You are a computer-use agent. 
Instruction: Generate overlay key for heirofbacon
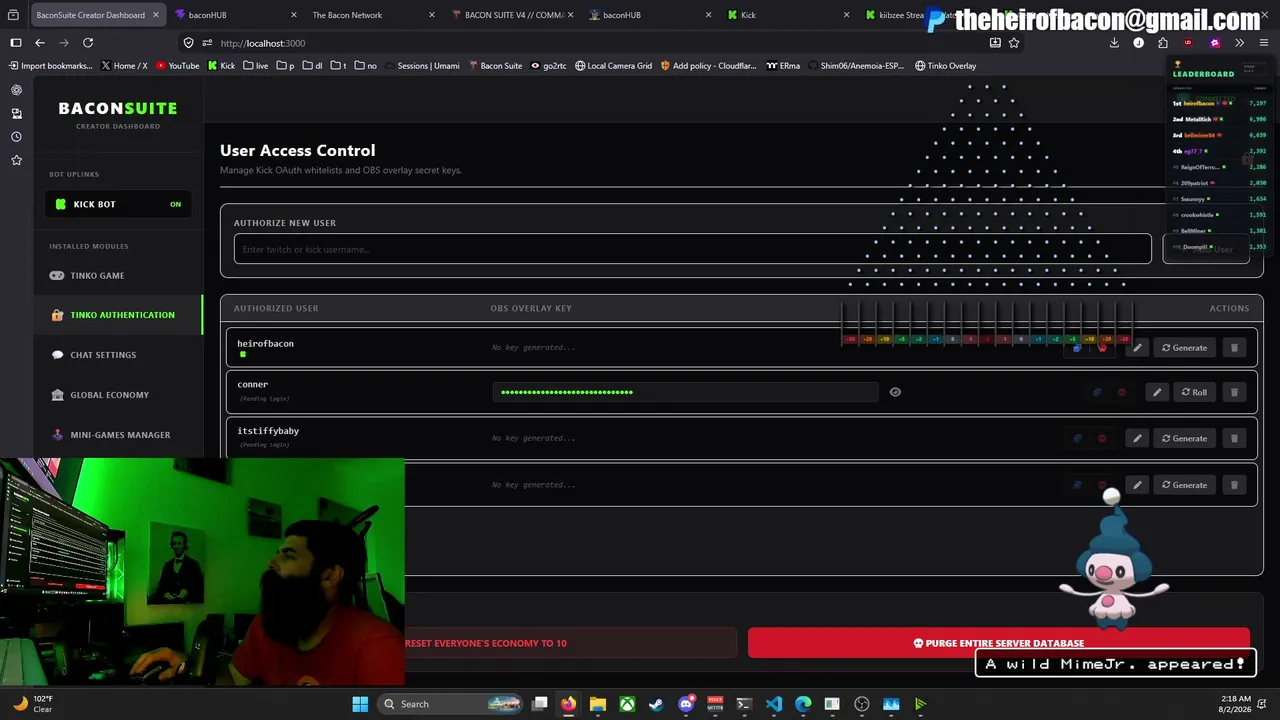pos(1184,348)
